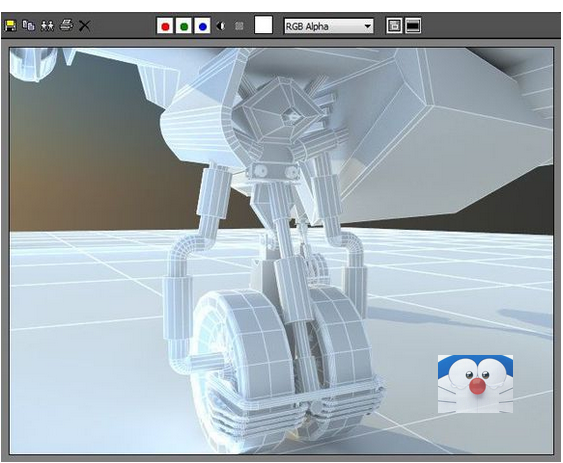Display the alpha channel half-circle icon

[221, 26]
